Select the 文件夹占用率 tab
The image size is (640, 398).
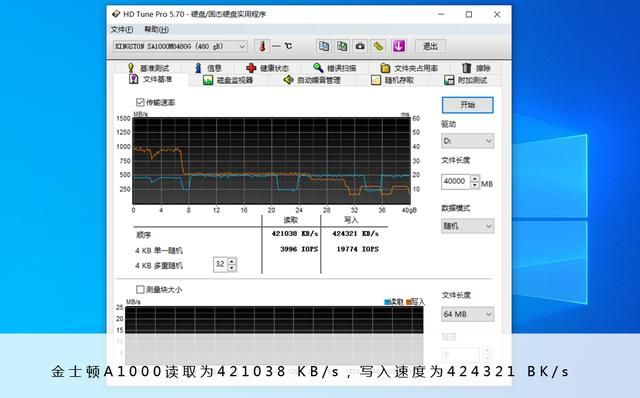point(409,68)
